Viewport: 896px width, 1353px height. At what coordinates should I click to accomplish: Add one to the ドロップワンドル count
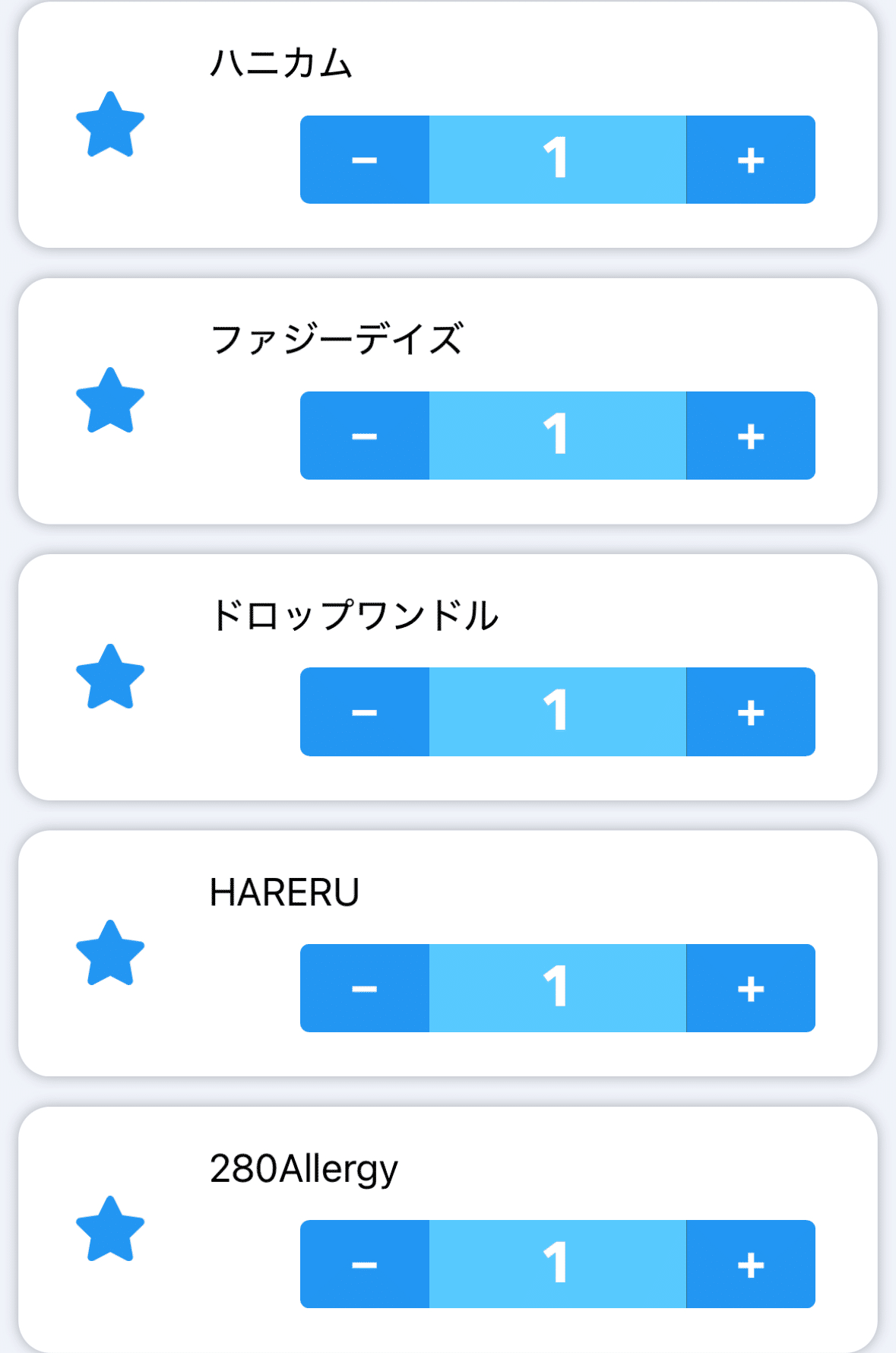coord(751,712)
